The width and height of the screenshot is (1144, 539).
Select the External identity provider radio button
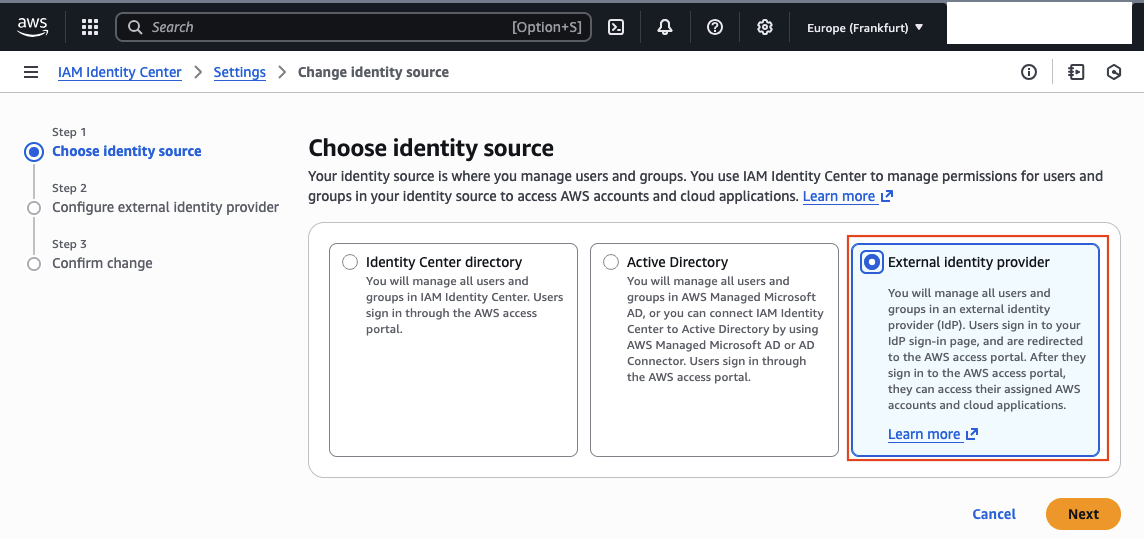pos(871,263)
